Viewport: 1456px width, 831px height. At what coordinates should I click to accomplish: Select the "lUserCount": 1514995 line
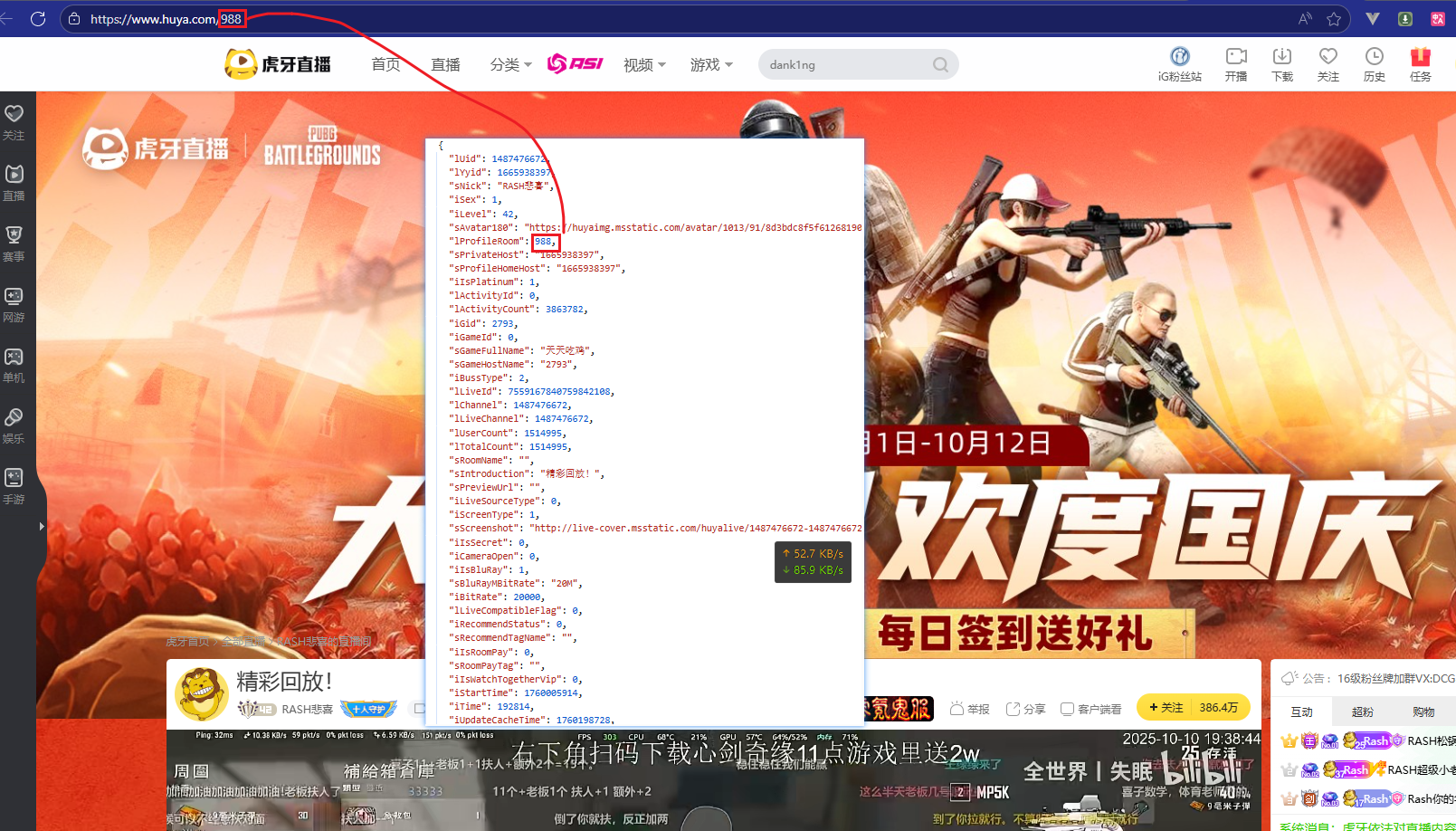pyautogui.click(x=507, y=433)
